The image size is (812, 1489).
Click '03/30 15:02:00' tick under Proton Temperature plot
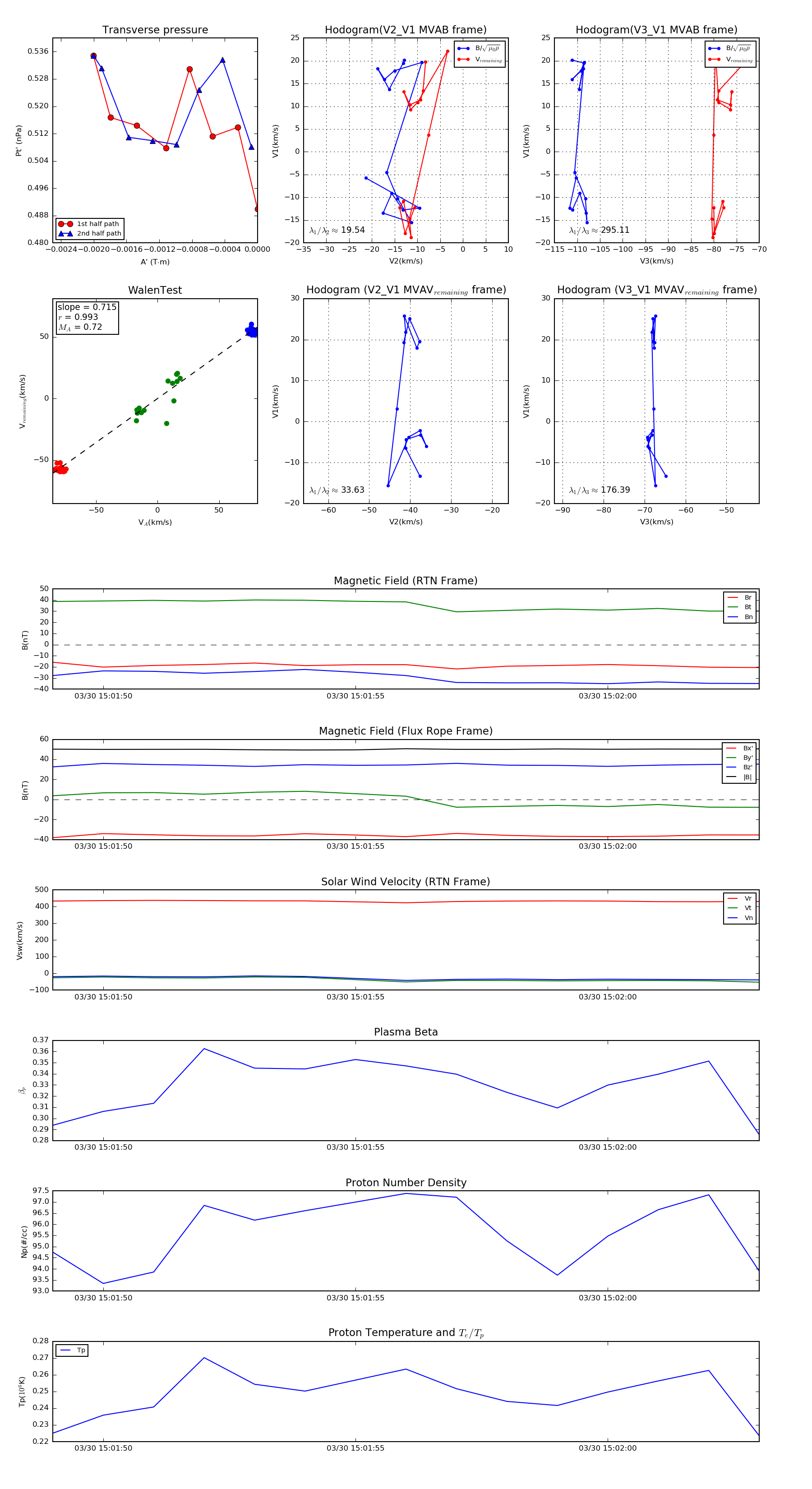[x=607, y=1448]
